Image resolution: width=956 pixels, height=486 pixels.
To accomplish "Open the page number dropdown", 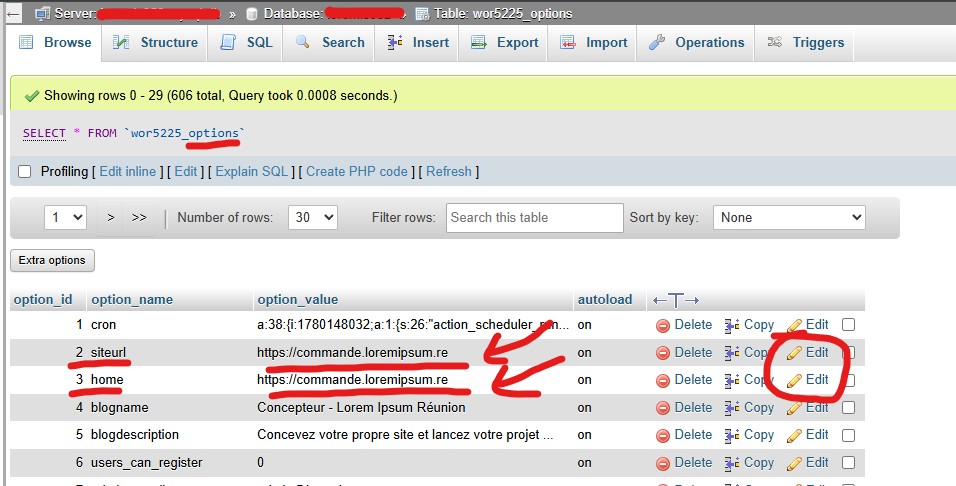I will tap(65, 217).
